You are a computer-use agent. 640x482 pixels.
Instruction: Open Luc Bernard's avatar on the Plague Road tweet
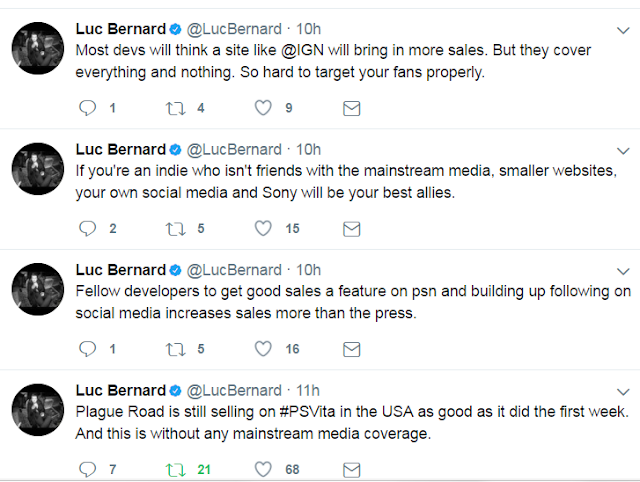click(x=38, y=410)
